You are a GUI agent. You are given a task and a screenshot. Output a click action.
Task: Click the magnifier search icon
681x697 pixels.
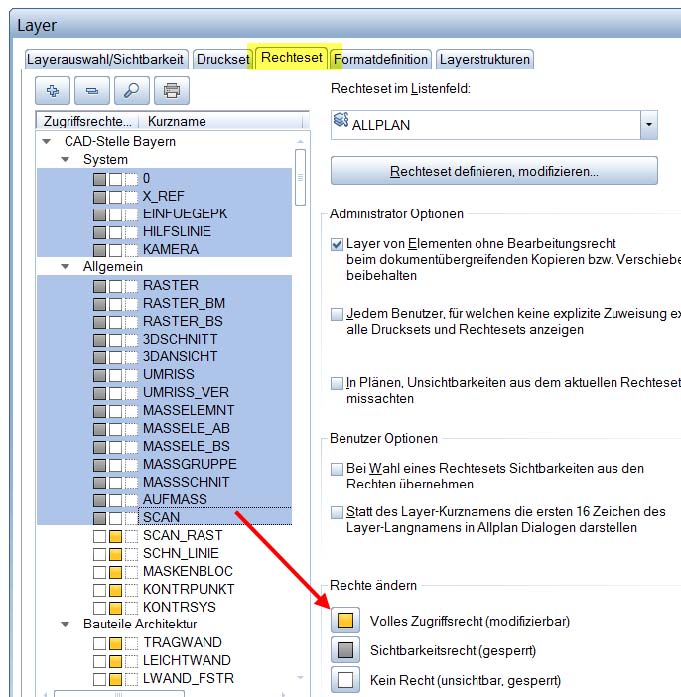pyautogui.click(x=131, y=91)
